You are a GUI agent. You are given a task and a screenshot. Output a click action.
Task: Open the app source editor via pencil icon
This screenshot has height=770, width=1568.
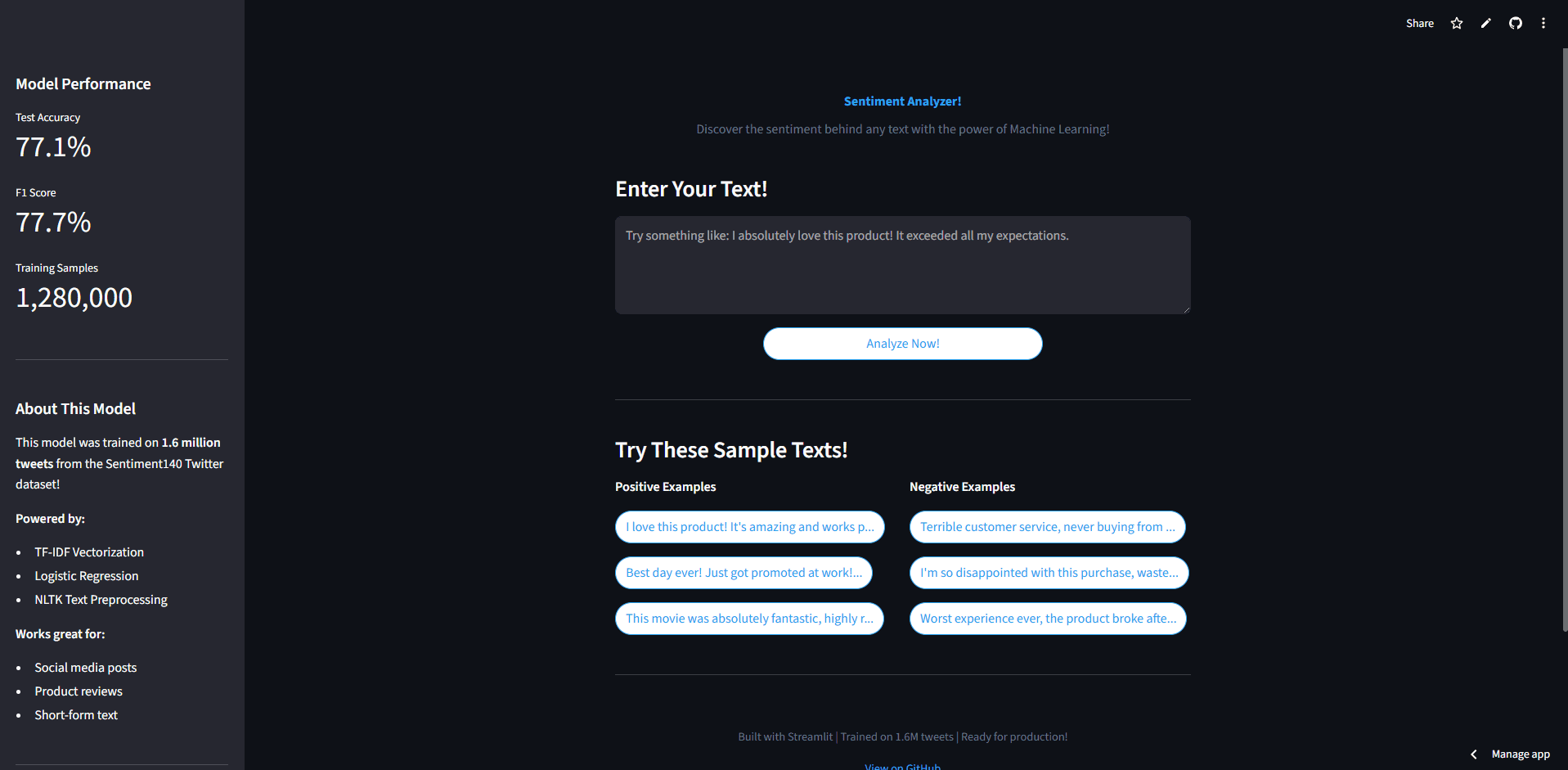click(1486, 23)
